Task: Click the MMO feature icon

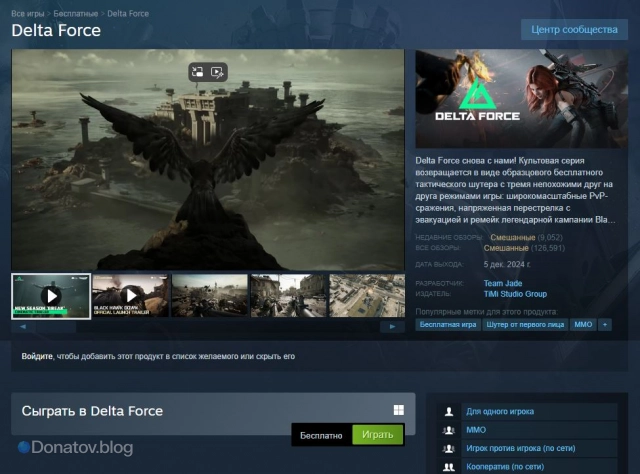Action: (x=449, y=430)
